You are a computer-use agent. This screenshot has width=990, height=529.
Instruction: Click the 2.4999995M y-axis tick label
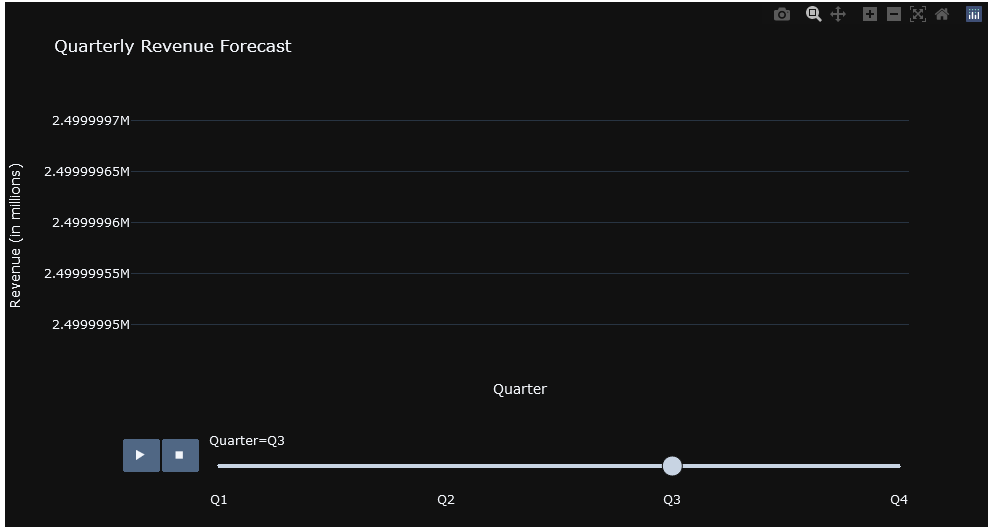point(91,324)
